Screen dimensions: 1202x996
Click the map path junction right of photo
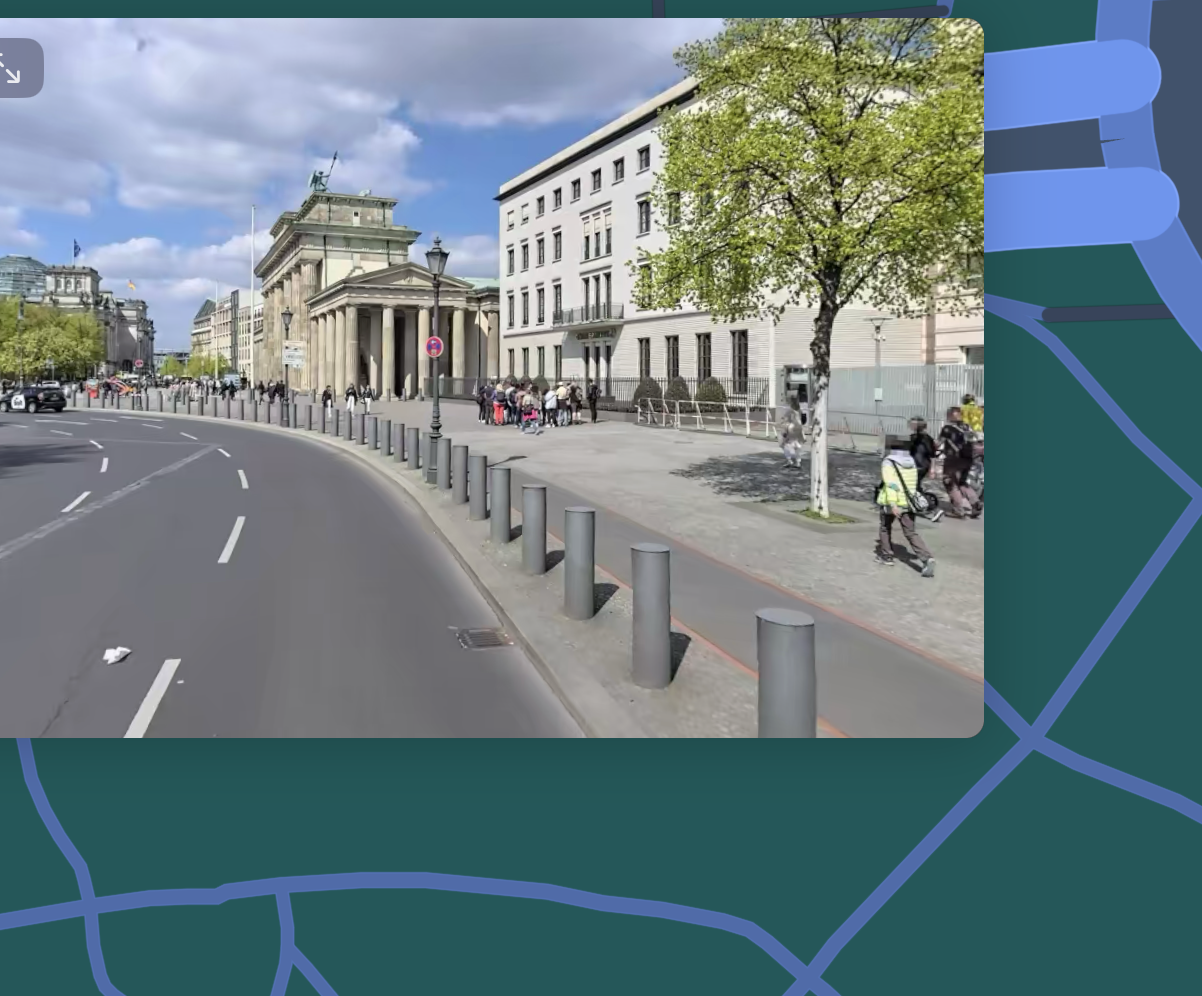click(1030, 738)
